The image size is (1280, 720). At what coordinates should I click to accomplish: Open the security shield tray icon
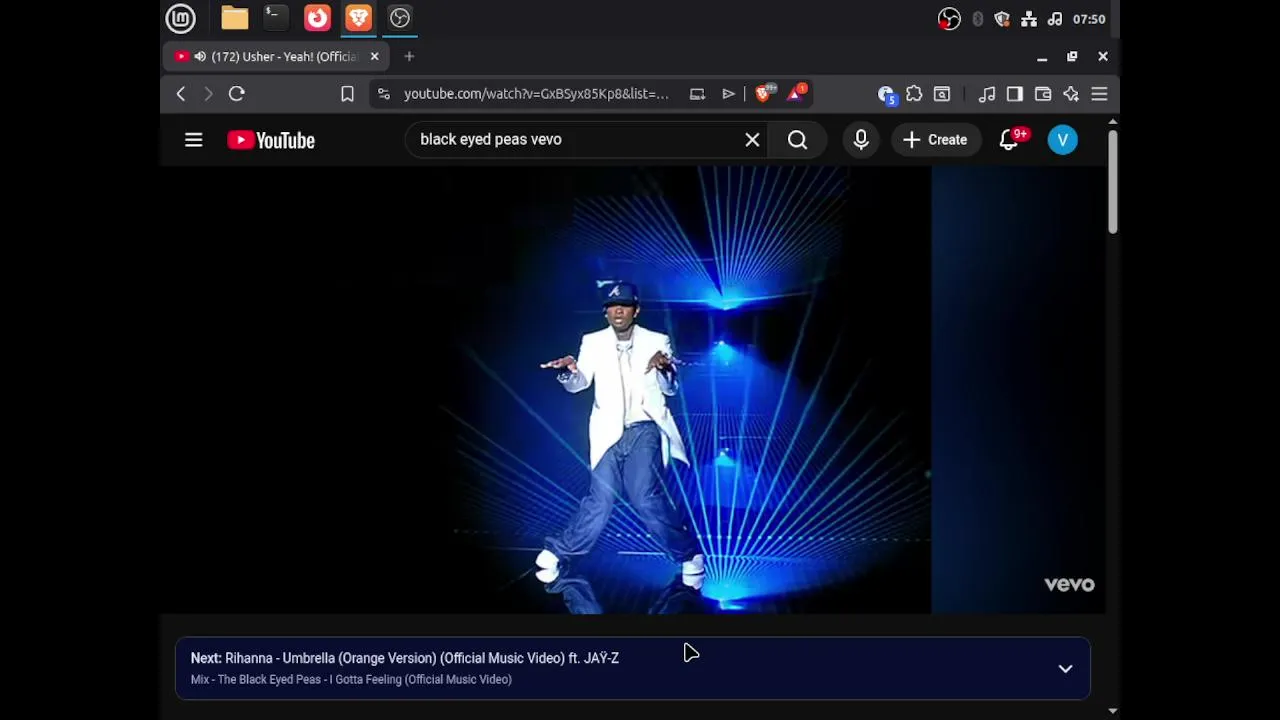pyautogui.click(x=1002, y=19)
